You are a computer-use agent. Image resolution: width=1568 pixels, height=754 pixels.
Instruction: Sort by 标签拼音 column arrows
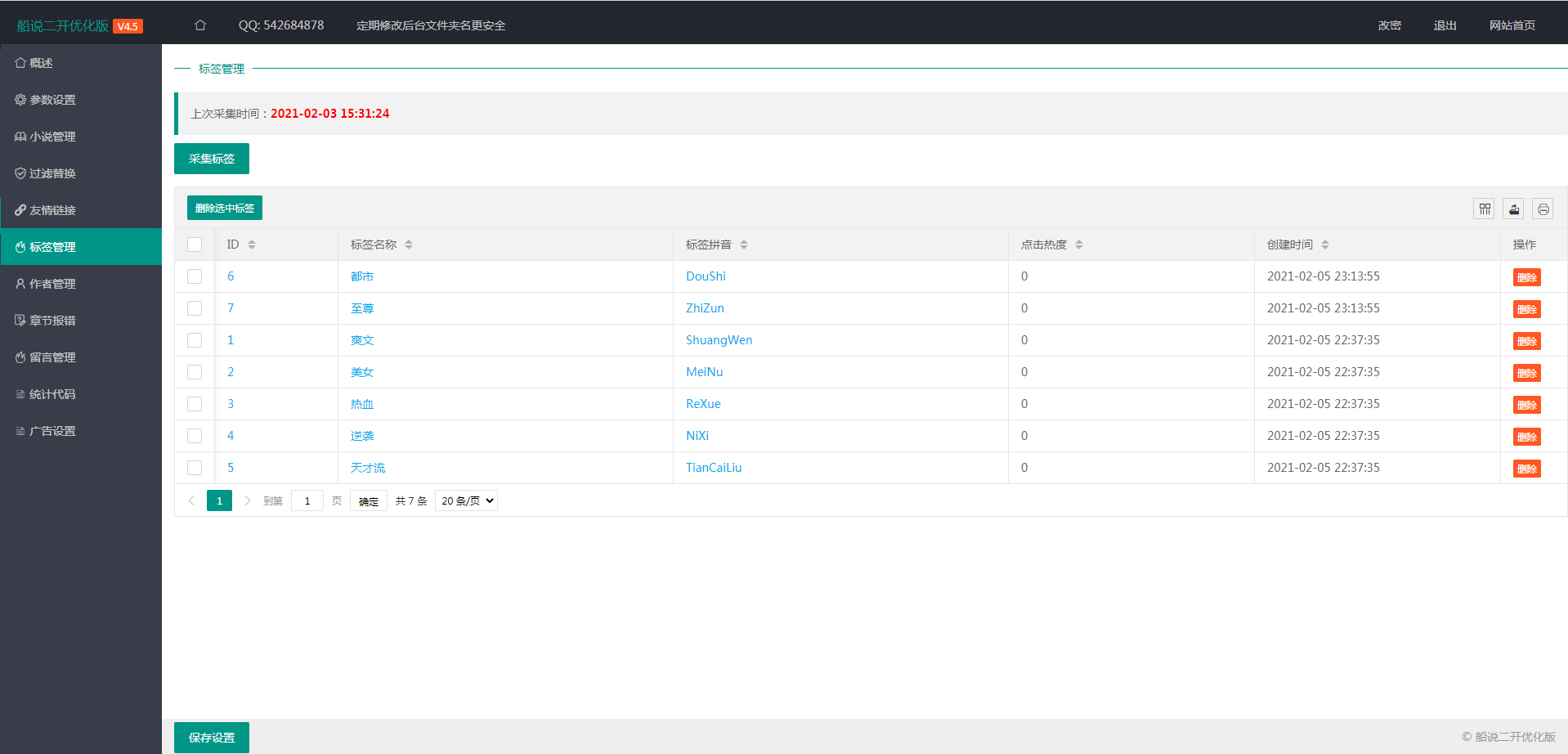click(744, 245)
